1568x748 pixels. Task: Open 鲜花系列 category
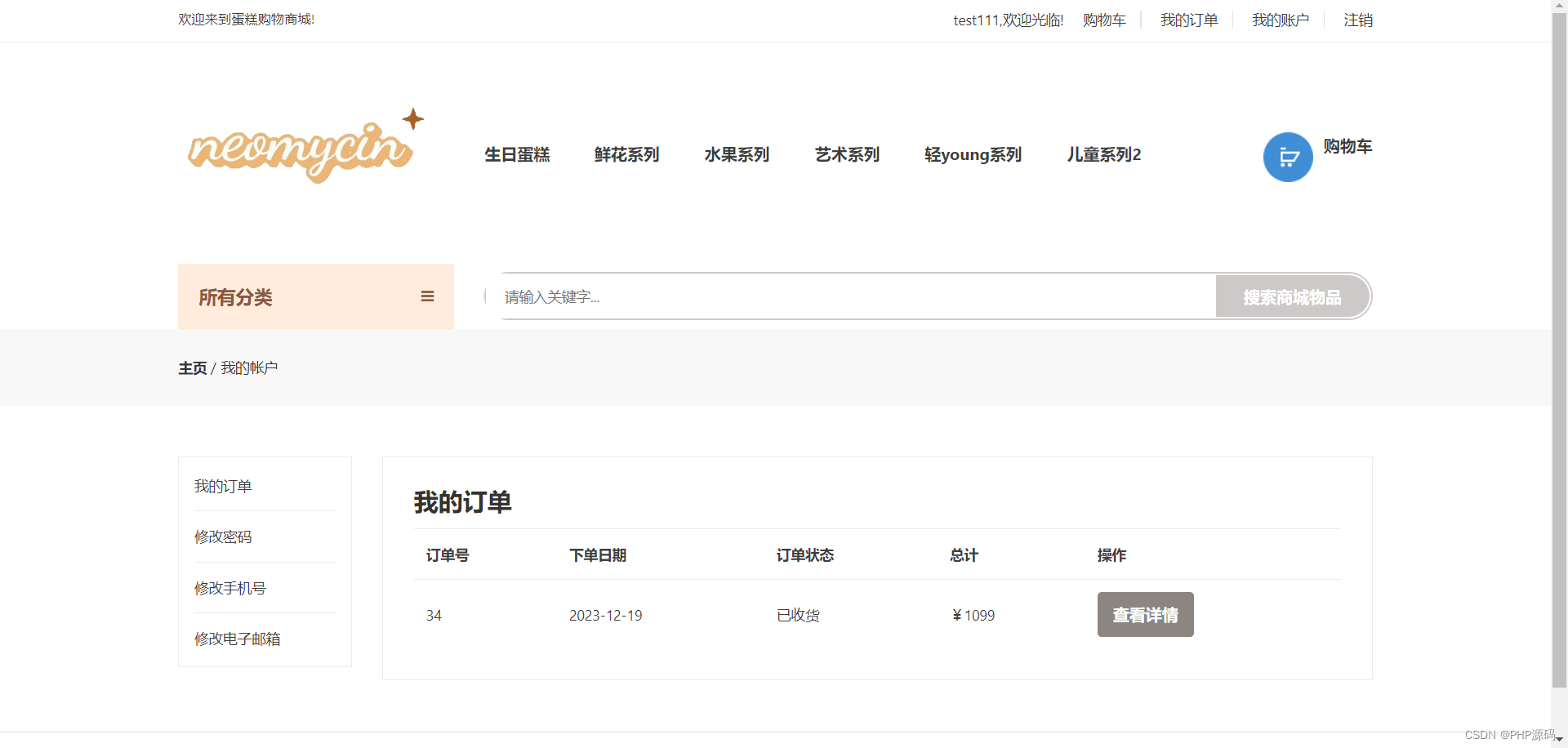[x=627, y=154]
